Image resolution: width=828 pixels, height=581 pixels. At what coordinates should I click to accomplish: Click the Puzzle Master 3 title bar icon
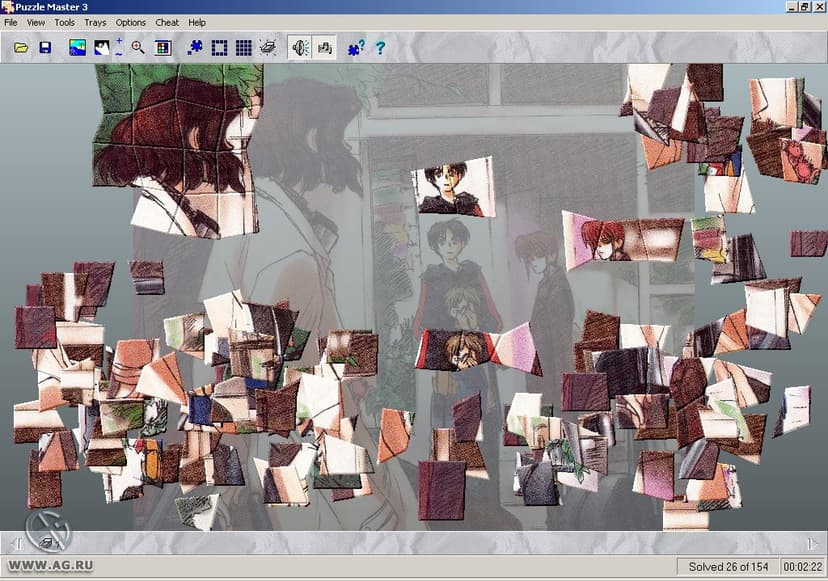7,7
